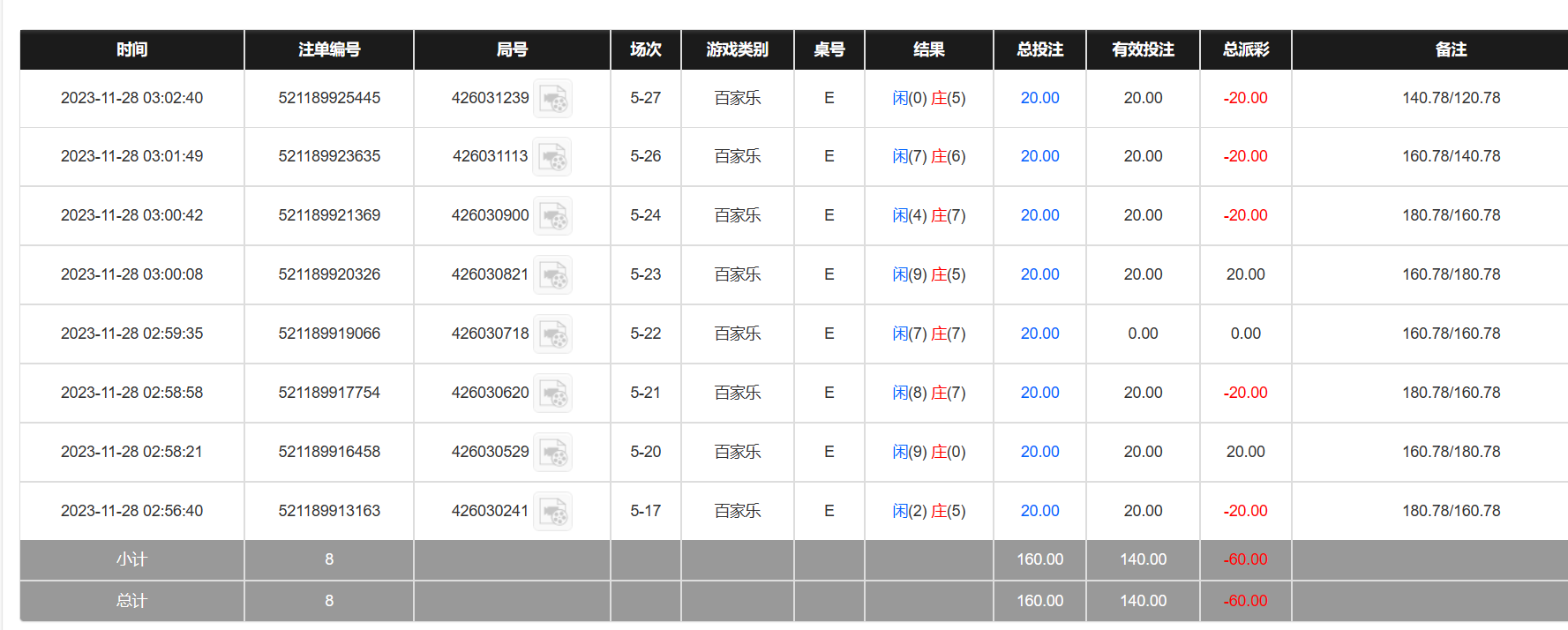Open the replay icon for round 426030900

click(553, 216)
